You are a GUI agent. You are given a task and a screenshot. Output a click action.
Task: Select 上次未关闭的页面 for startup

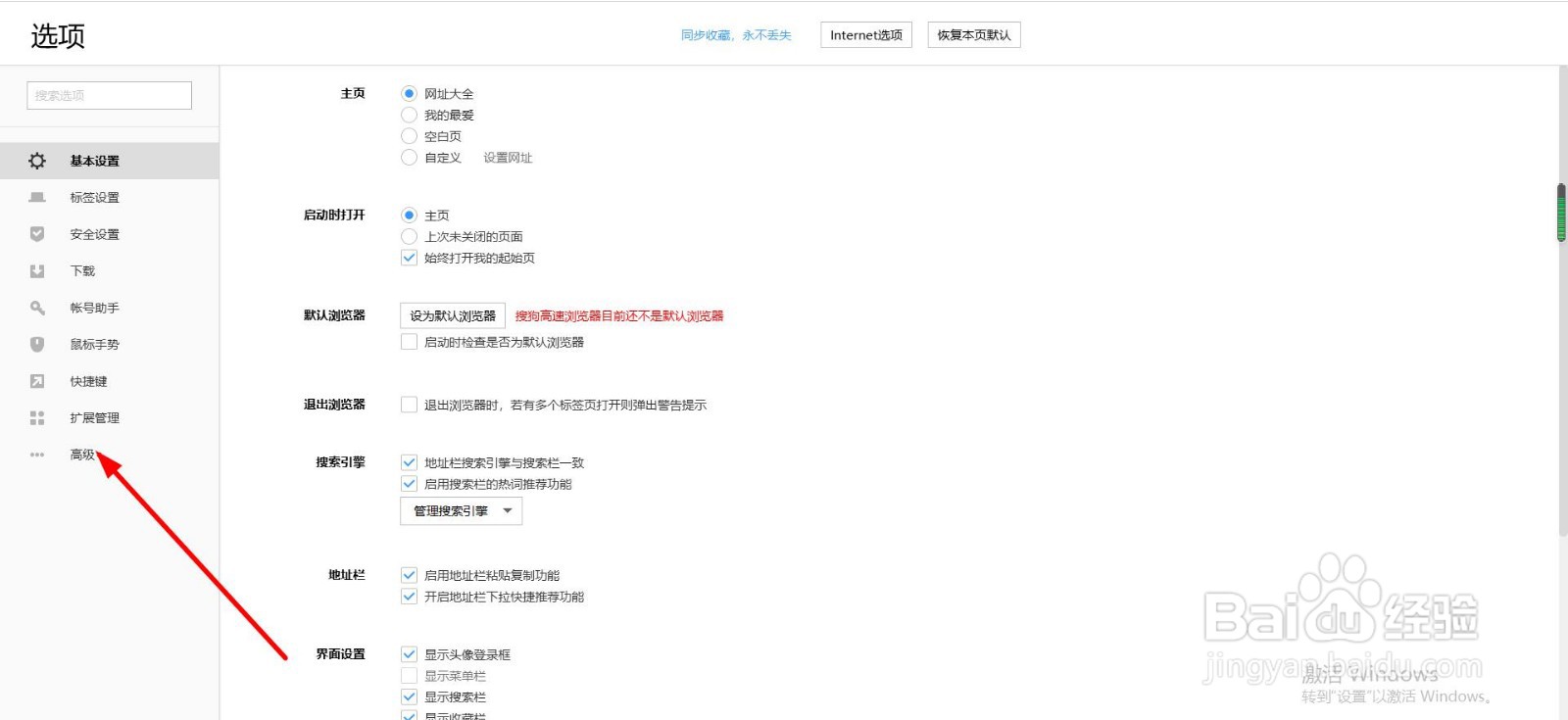[410, 237]
